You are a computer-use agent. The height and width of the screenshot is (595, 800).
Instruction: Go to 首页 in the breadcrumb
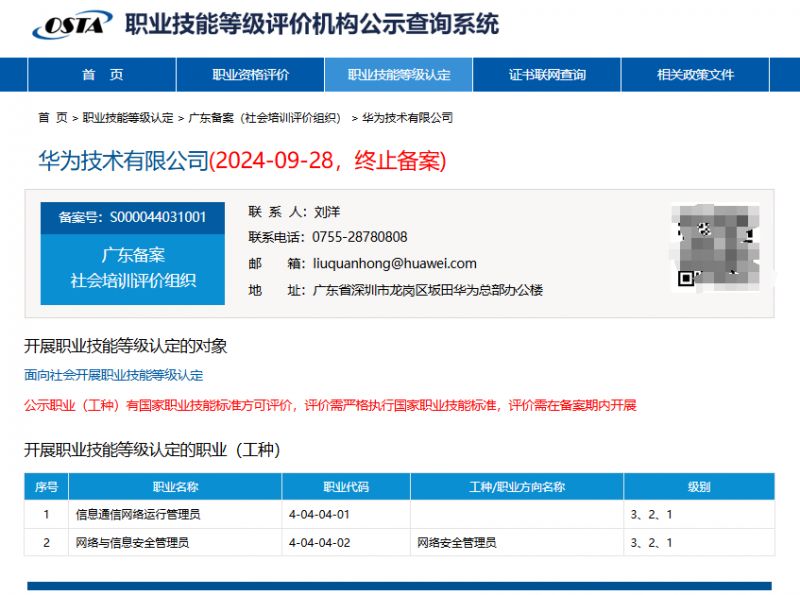point(53,118)
